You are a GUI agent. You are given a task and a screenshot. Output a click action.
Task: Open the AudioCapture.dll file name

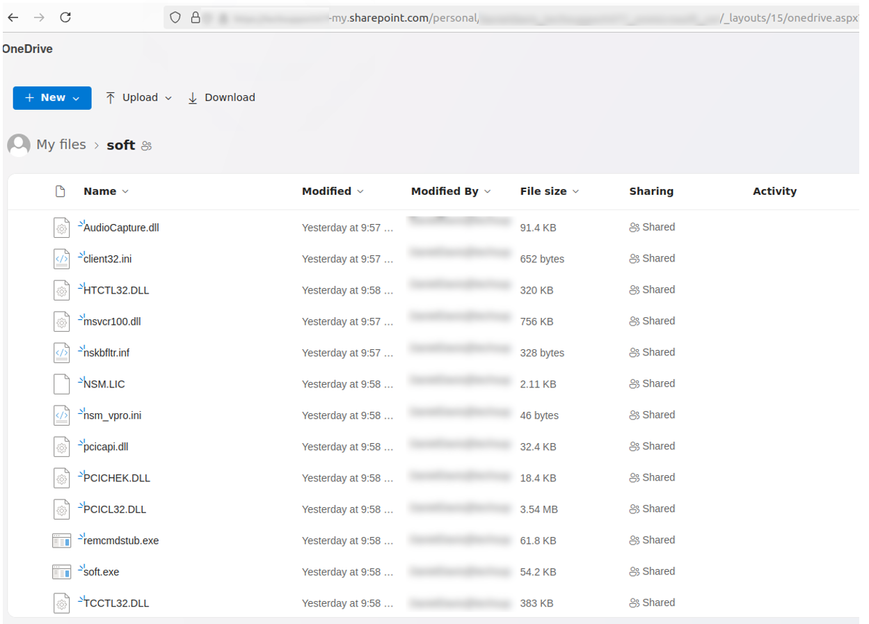tap(121, 228)
